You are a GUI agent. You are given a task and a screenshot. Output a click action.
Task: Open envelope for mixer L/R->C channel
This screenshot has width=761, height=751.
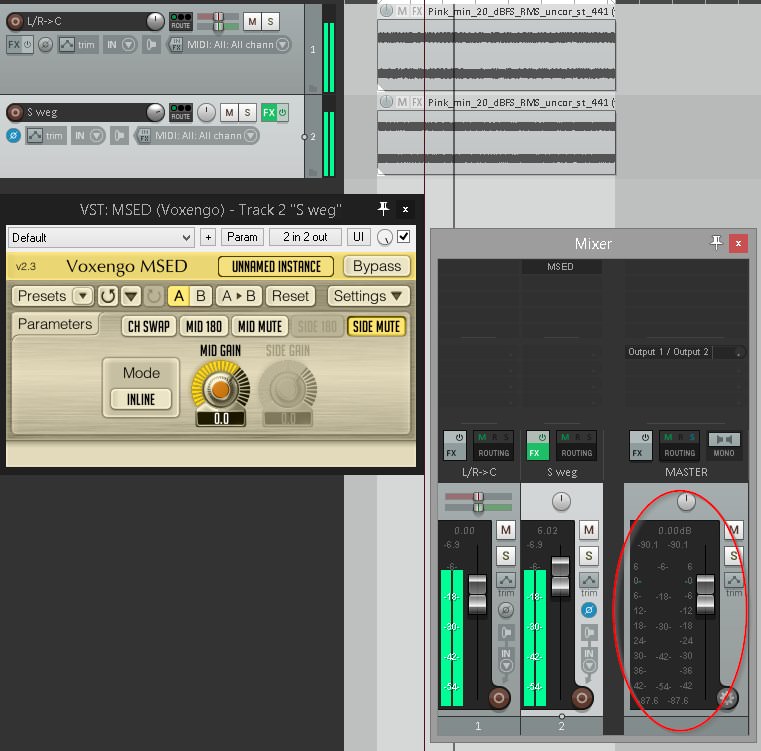point(506,580)
